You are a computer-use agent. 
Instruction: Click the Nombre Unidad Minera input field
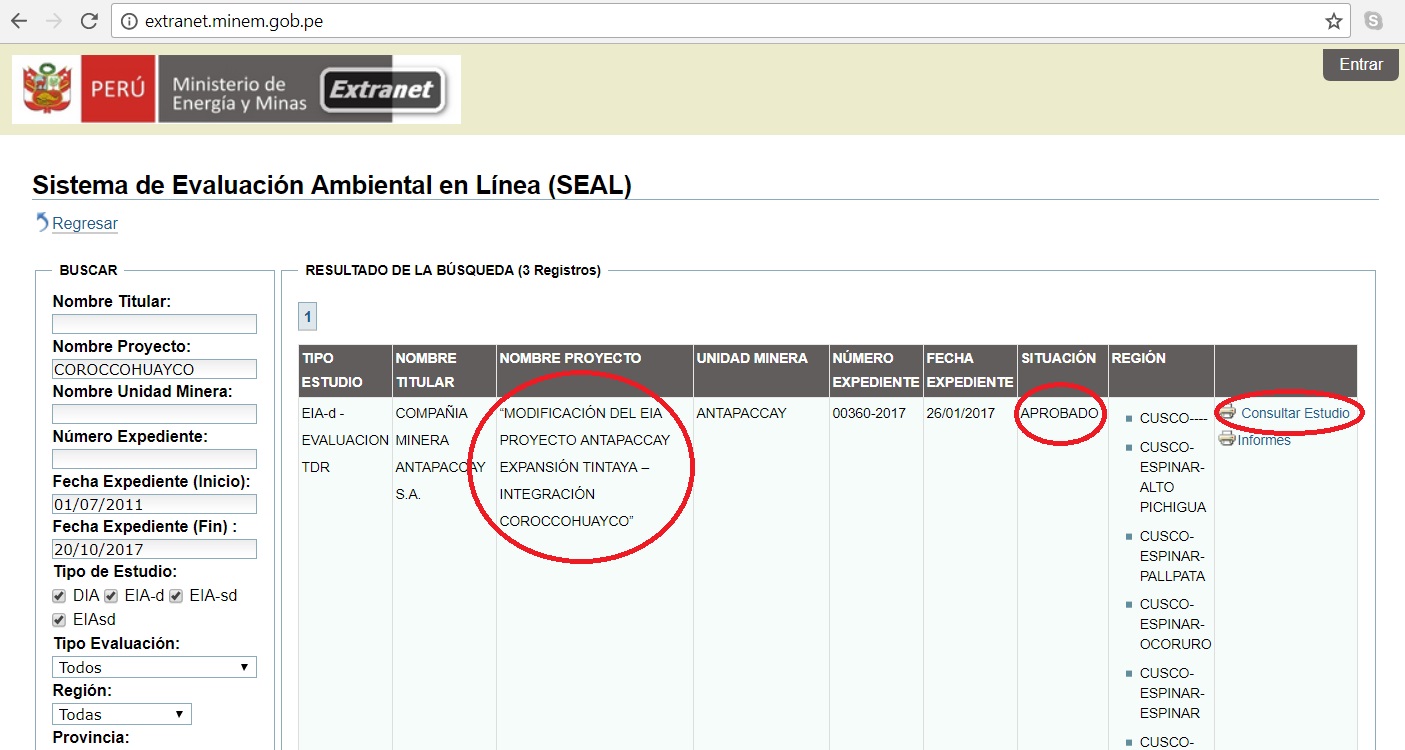(154, 414)
